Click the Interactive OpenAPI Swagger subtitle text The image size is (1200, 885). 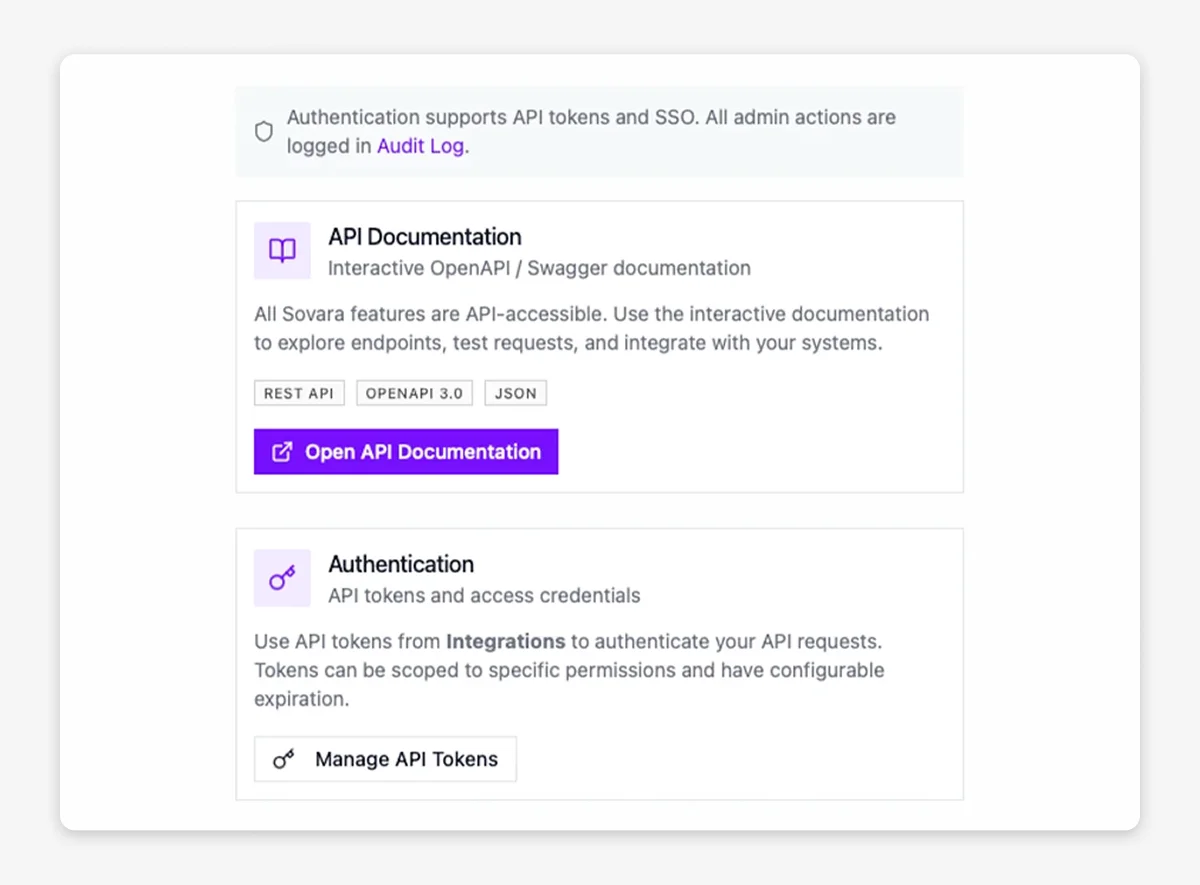(x=539, y=268)
